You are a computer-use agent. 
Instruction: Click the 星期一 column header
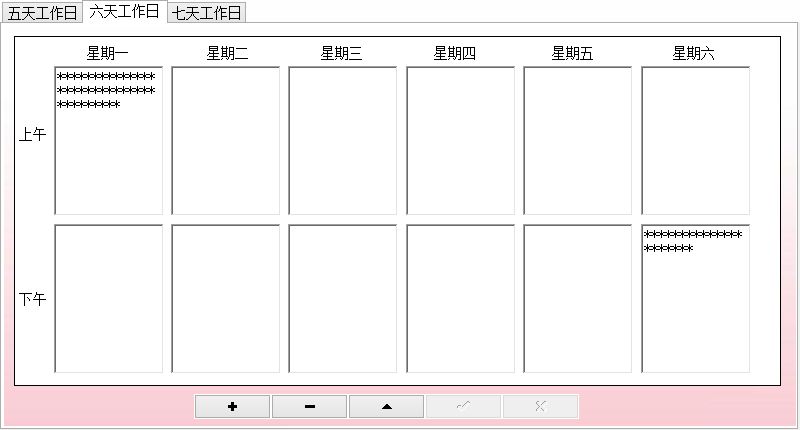(x=107, y=53)
